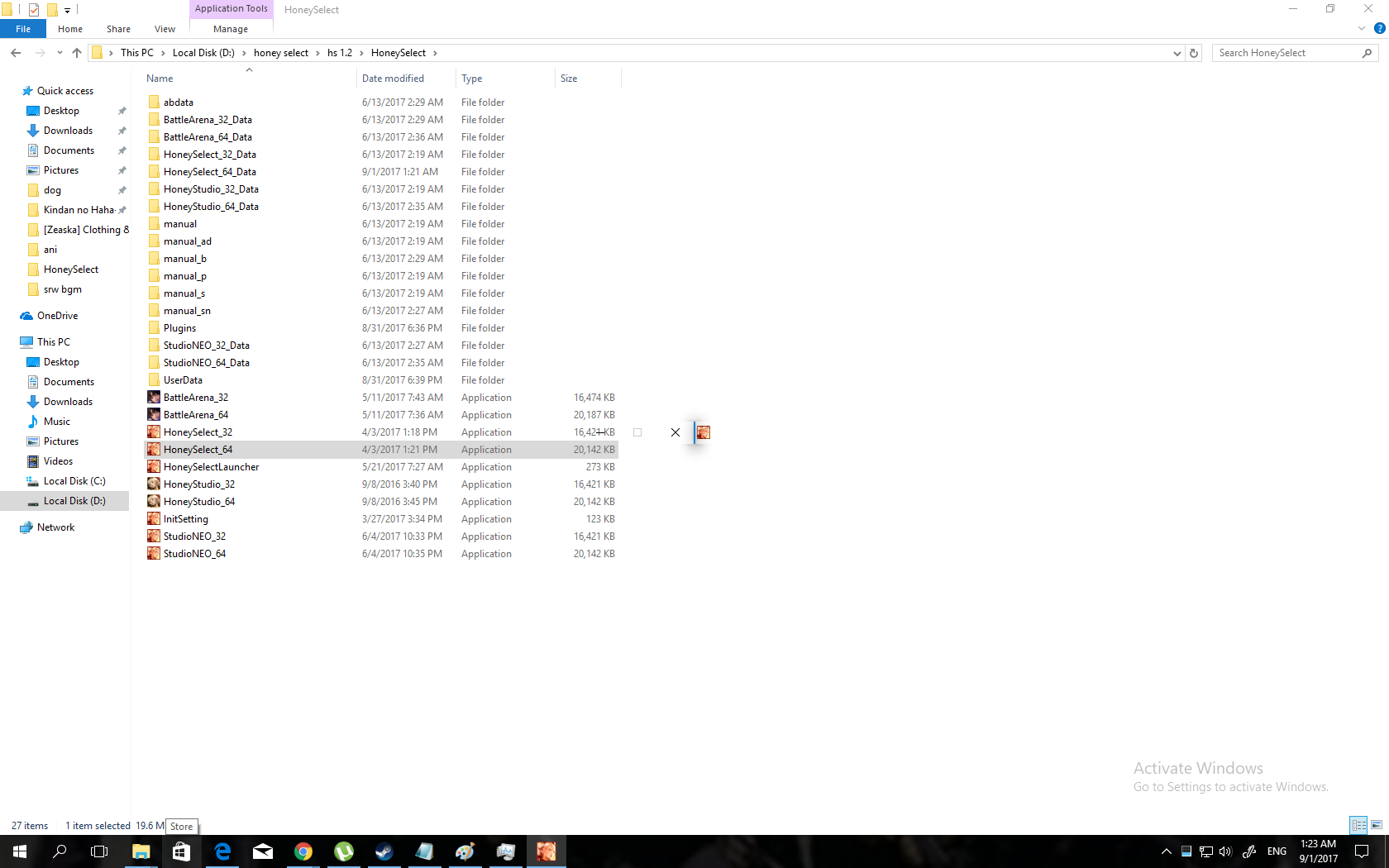Select the HoneySelectLauncher application icon
Image resolution: width=1389 pixels, height=868 pixels.
154,467
